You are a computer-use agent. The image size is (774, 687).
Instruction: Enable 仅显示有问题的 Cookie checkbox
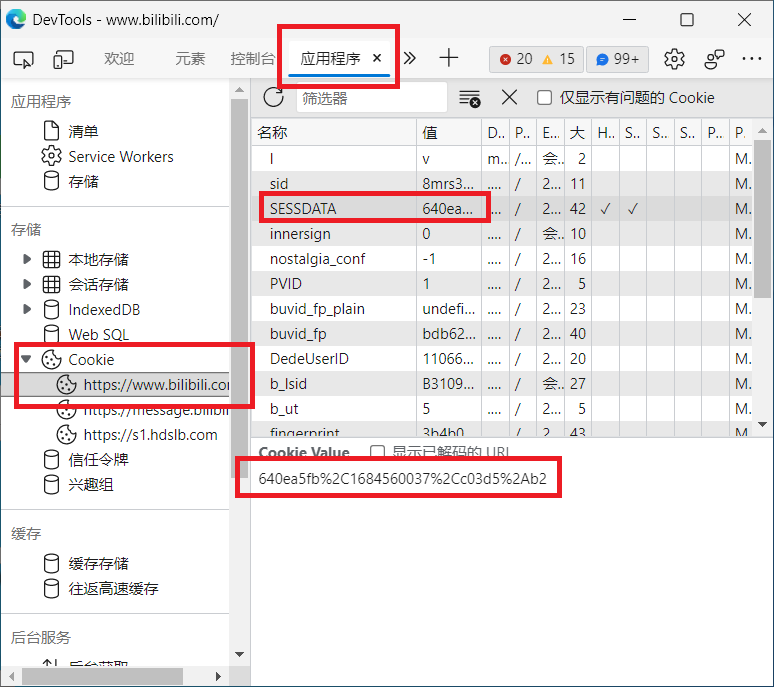(544, 98)
